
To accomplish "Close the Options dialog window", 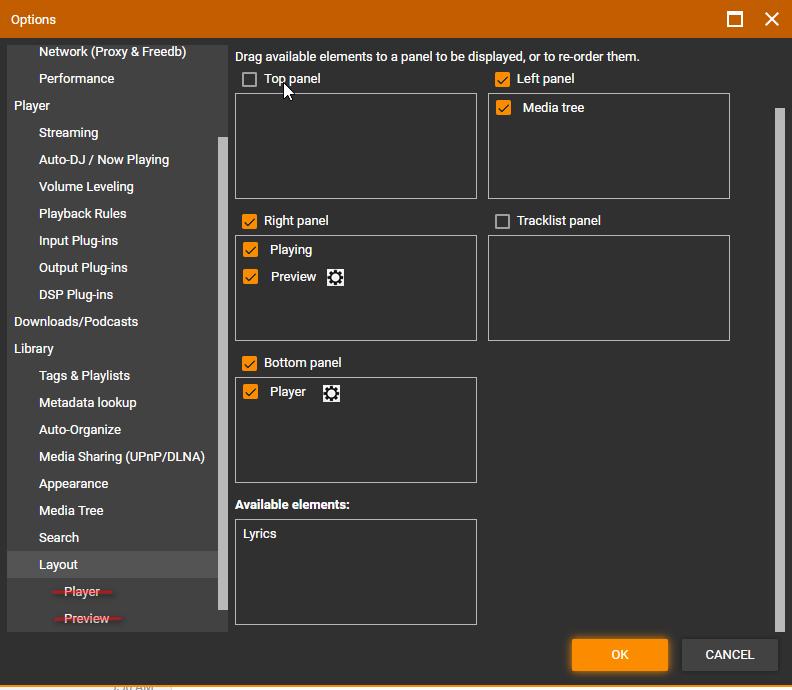I will tap(771, 19).
